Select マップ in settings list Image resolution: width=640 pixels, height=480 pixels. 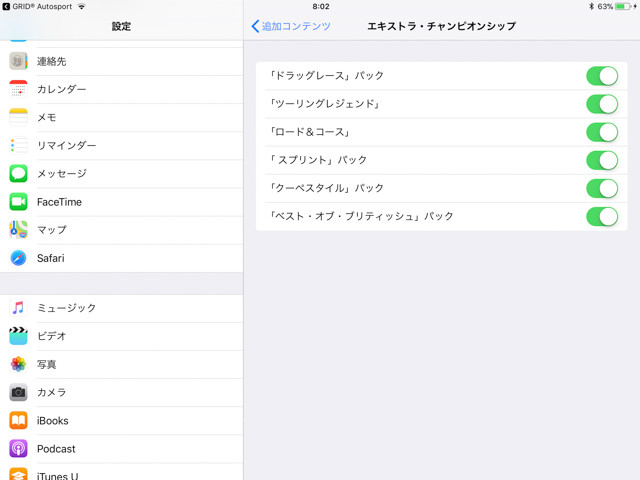(x=122, y=230)
